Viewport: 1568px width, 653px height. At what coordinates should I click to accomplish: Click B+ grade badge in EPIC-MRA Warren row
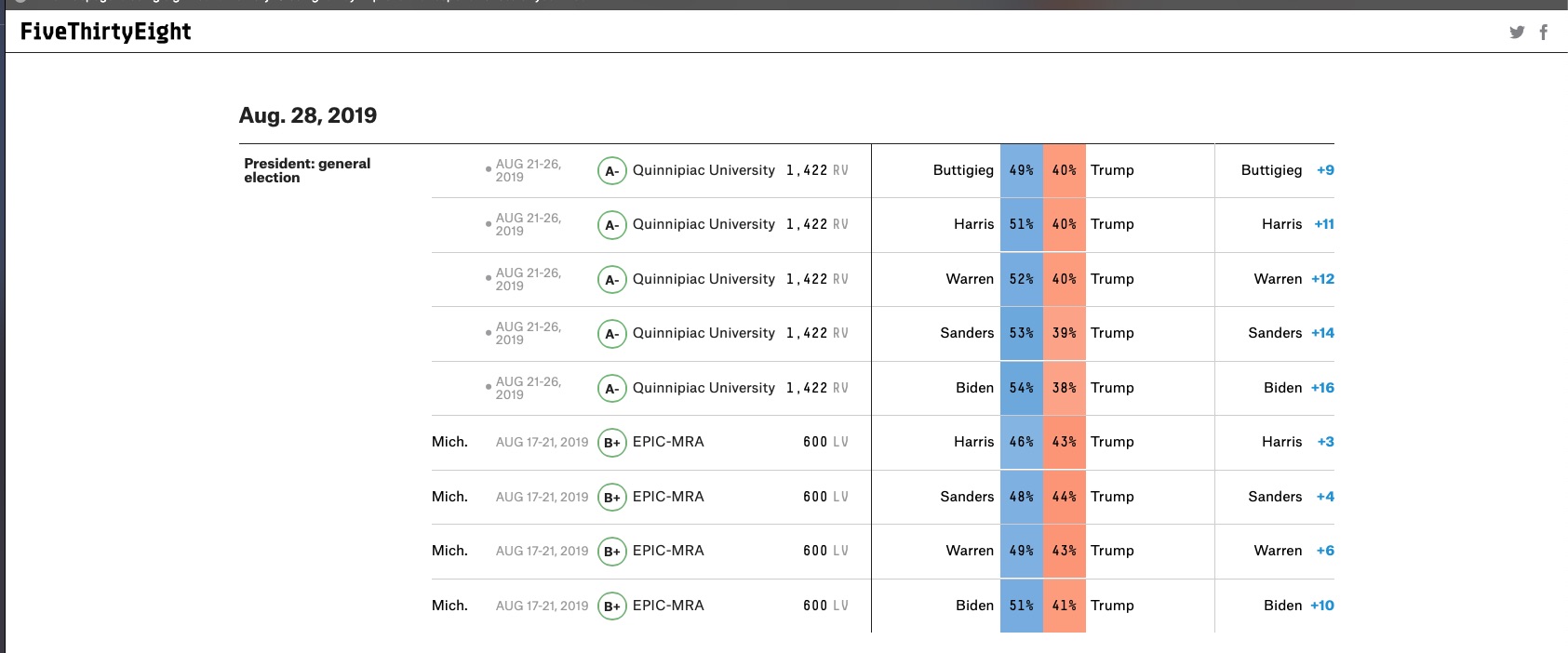611,551
